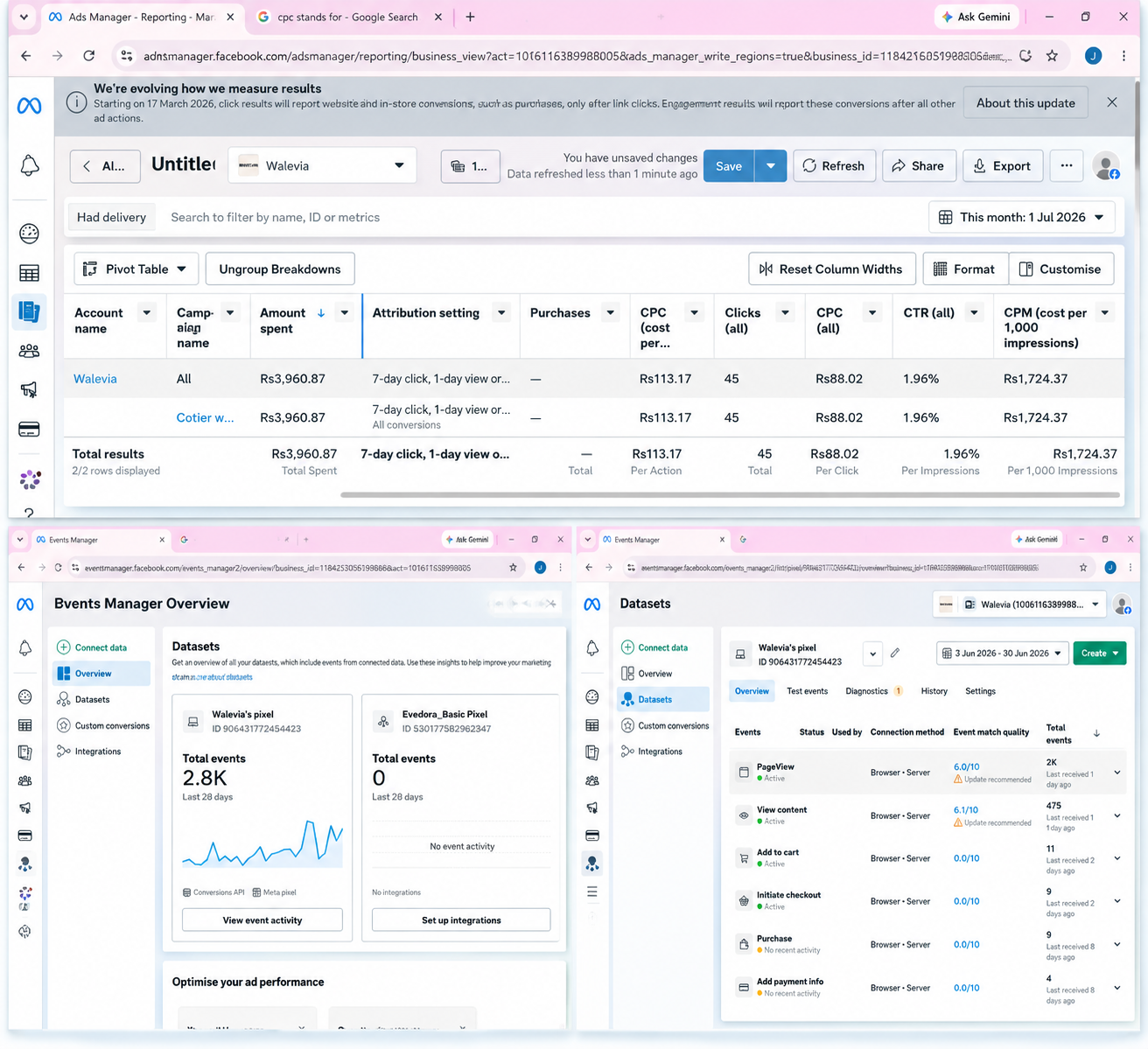This screenshot has width=1148, height=1049.
Task: Open the Account name column menu
Action: (x=146, y=313)
